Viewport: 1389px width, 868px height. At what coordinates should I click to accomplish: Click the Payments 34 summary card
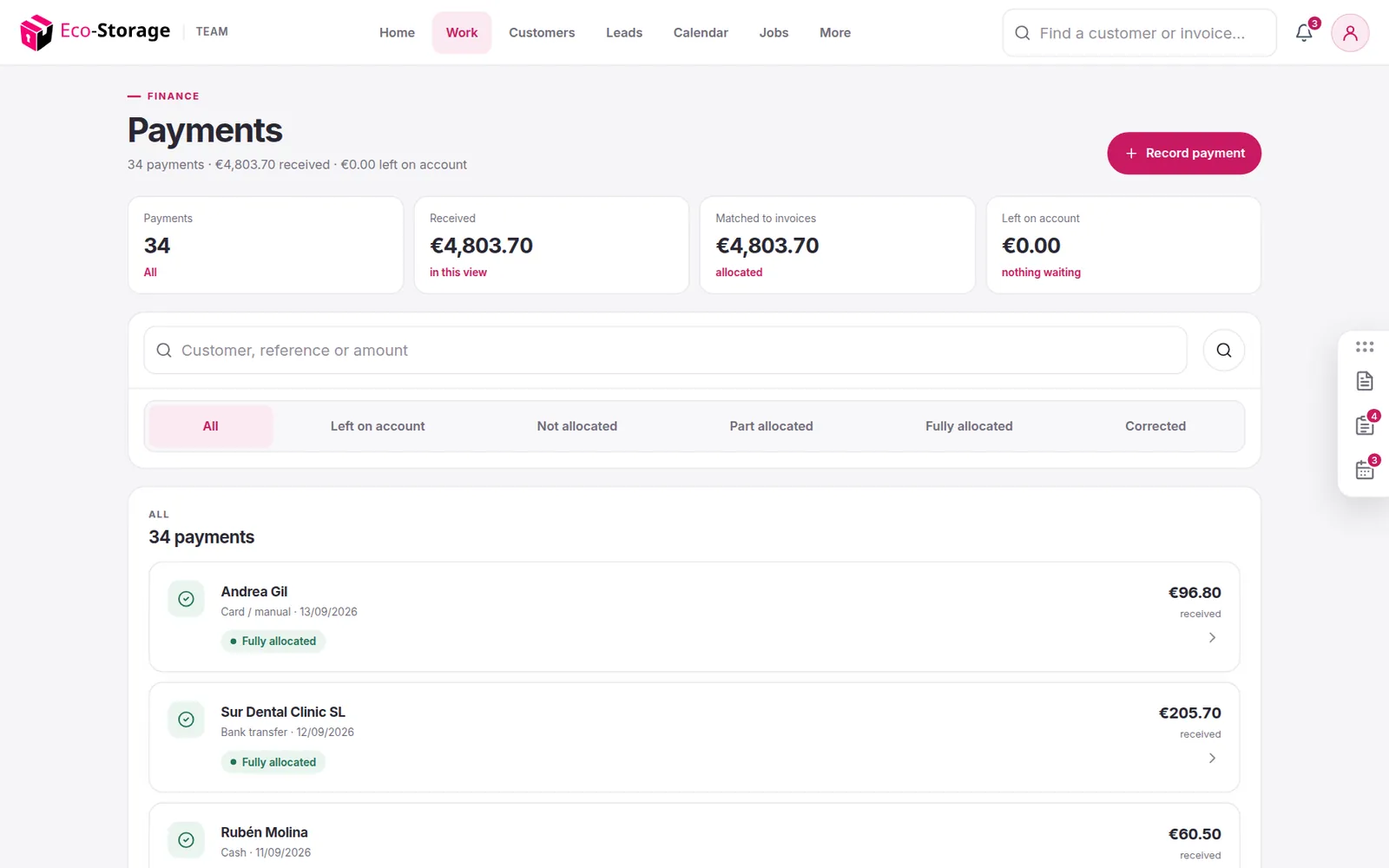click(x=266, y=245)
